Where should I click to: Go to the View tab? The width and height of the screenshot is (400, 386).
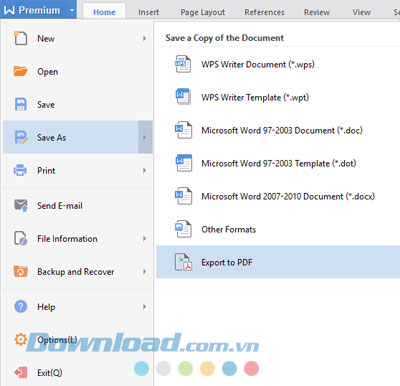tap(362, 12)
